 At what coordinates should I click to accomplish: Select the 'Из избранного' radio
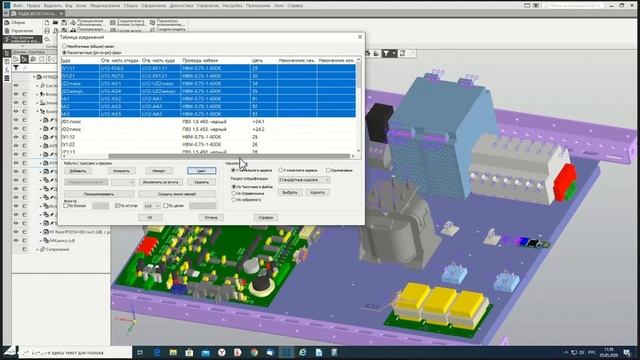click(233, 200)
